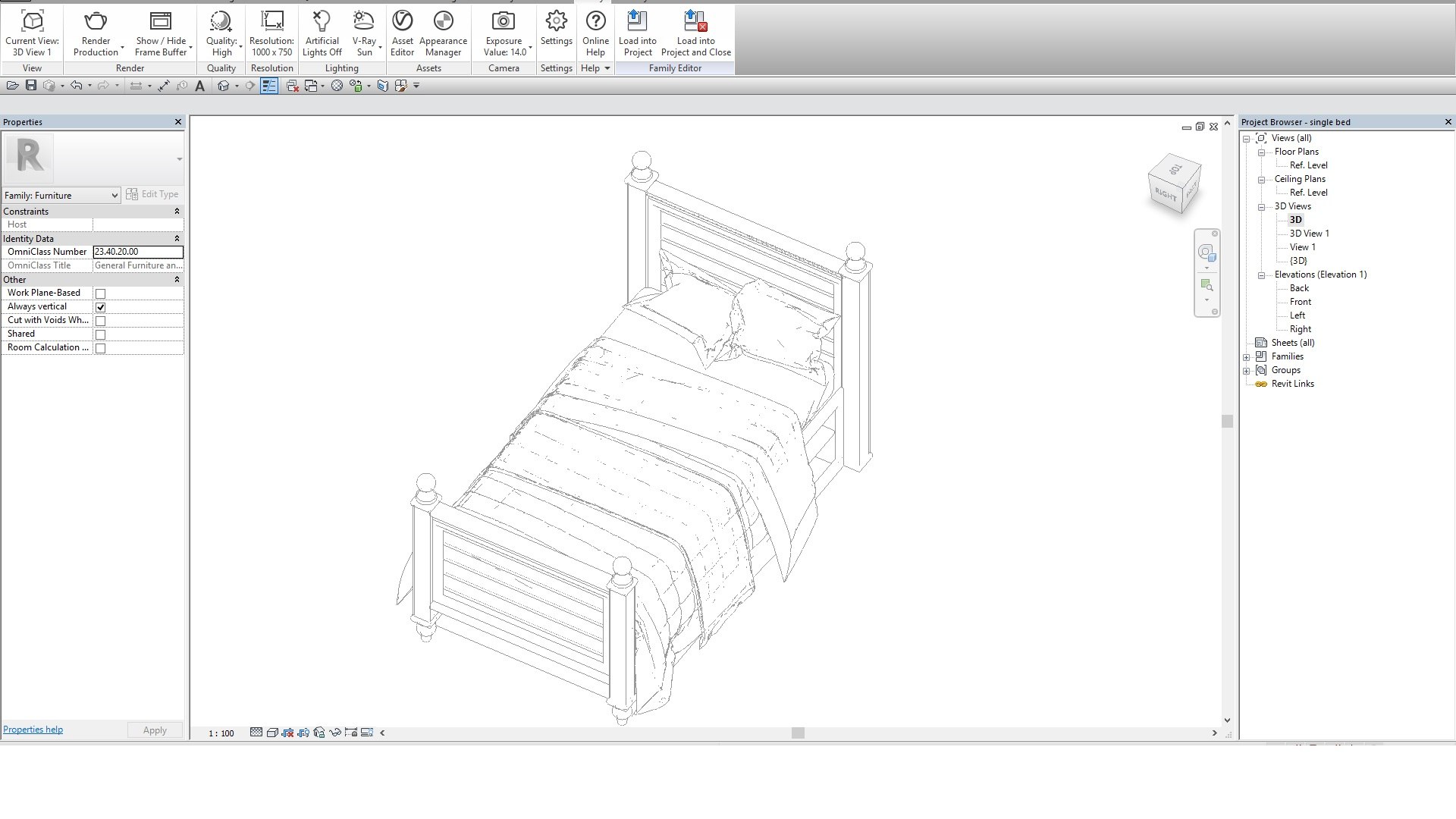Click the Render Production teapot icon
The height and width of the screenshot is (819, 1456).
coord(96,21)
